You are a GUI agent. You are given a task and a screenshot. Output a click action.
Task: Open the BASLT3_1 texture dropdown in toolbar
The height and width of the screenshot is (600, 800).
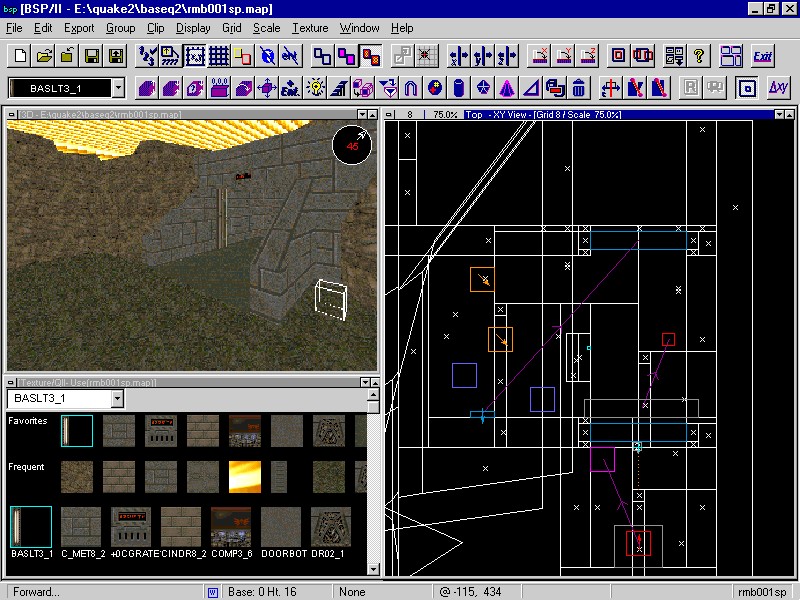tap(118, 88)
